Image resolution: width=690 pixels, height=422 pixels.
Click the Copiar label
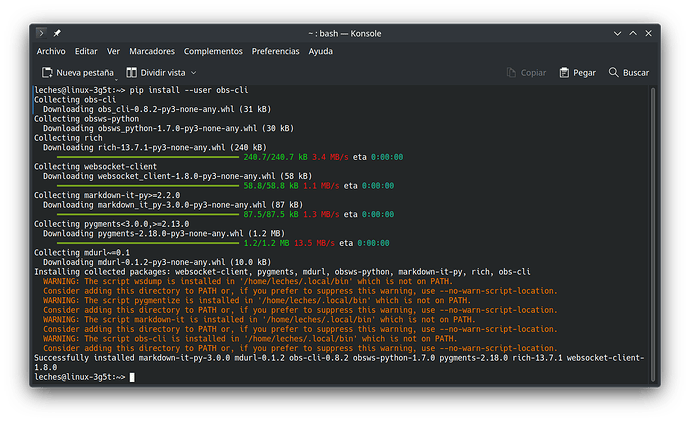pyautogui.click(x=533, y=73)
